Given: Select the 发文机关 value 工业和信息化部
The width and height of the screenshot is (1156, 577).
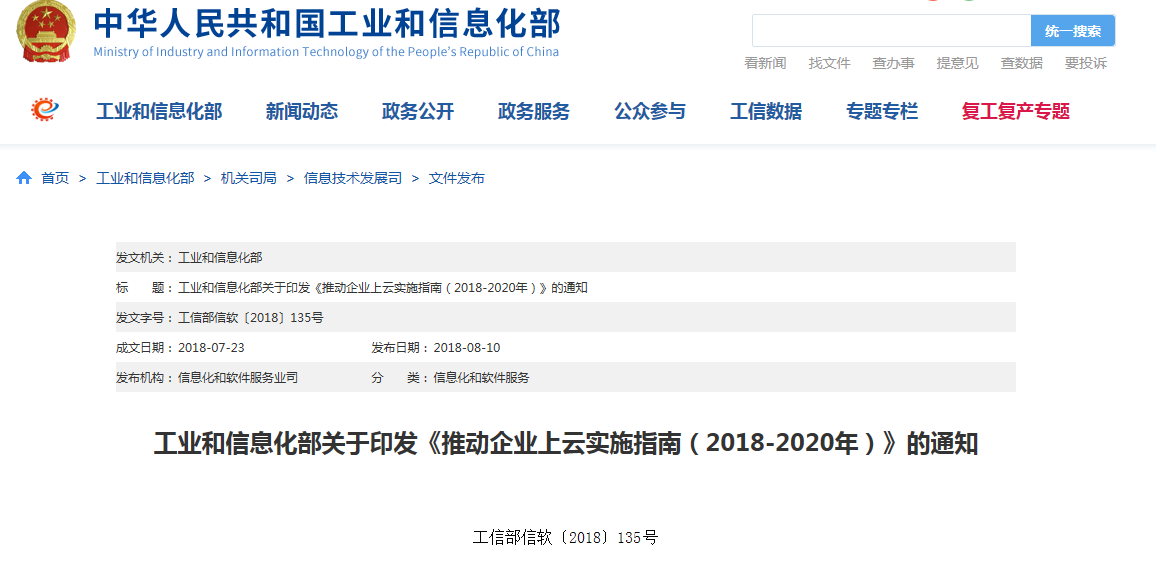Looking at the screenshot, I should (x=220, y=257).
